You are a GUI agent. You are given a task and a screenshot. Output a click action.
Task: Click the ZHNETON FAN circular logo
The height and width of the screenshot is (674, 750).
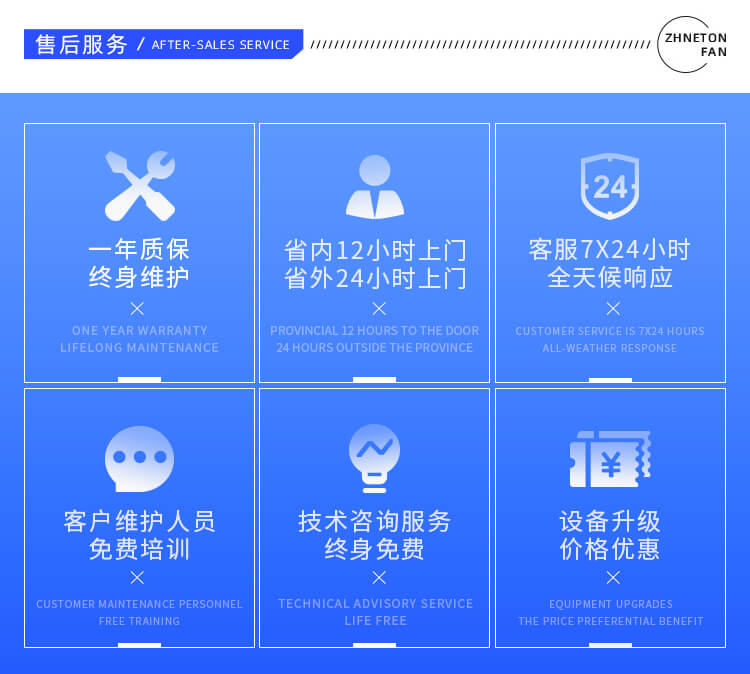[x=693, y=44]
